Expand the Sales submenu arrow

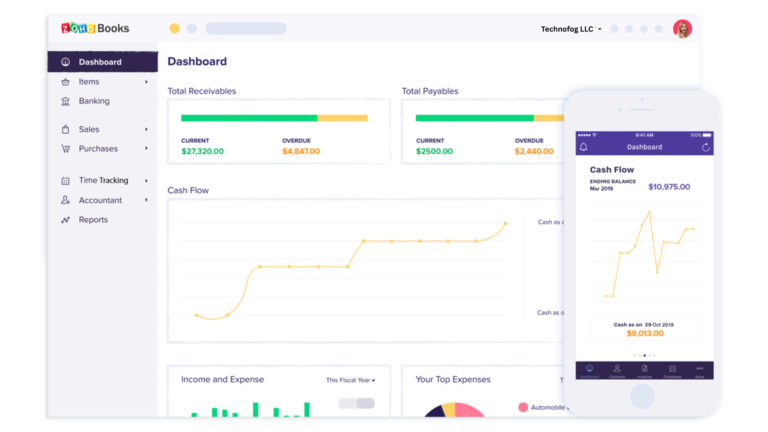[146, 130]
